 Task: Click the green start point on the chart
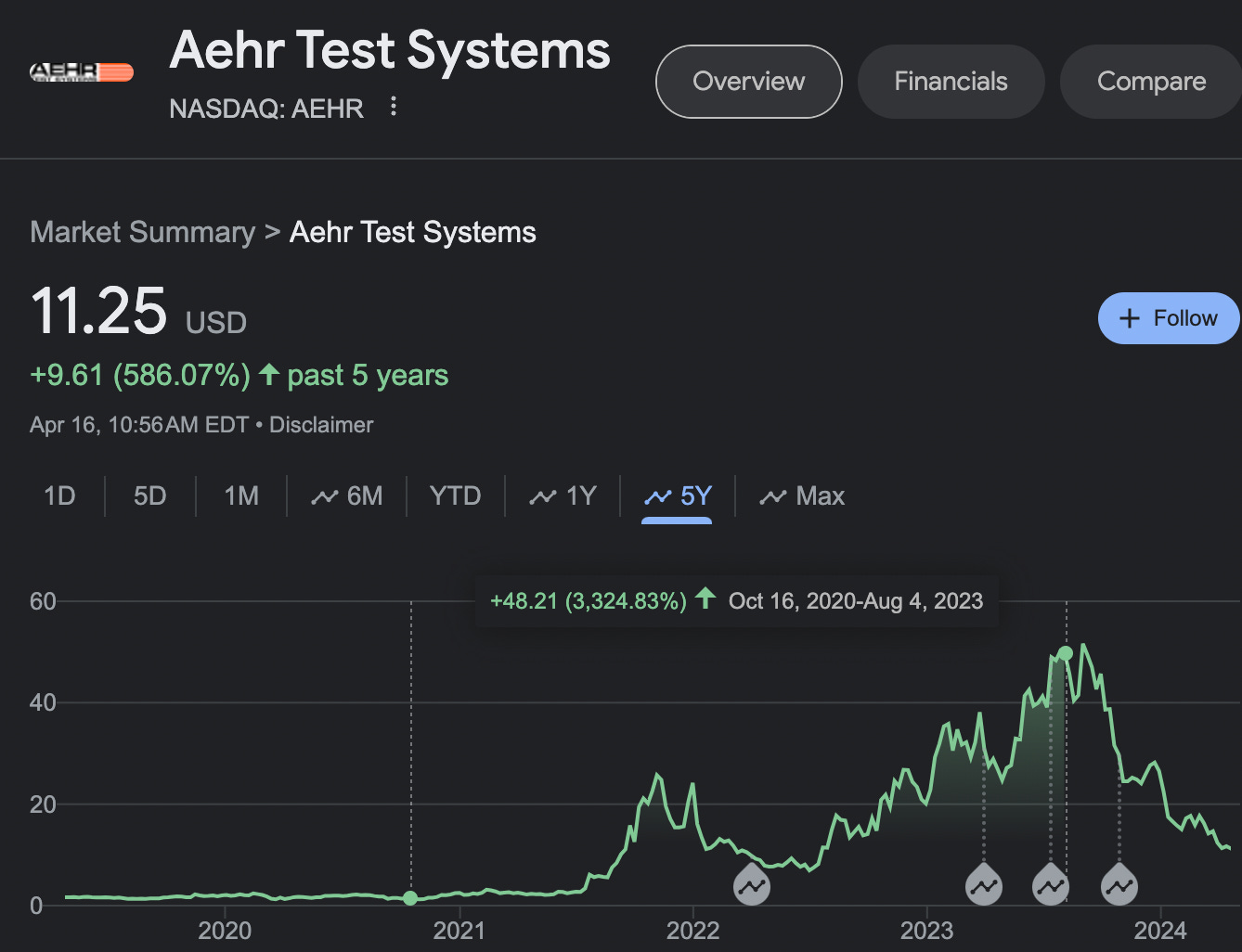(410, 898)
